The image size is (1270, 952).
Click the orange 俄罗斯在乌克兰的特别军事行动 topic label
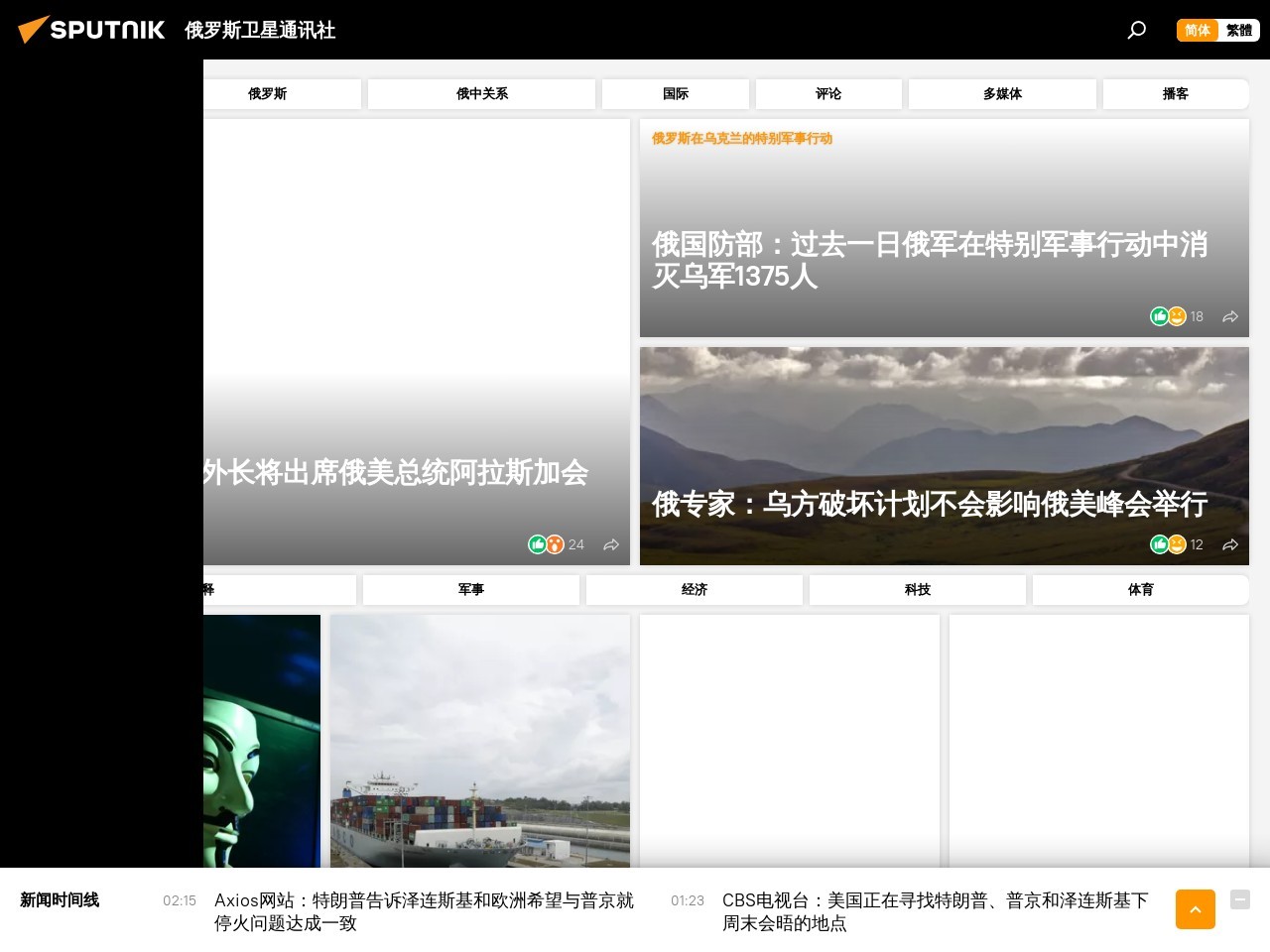pyautogui.click(x=741, y=139)
